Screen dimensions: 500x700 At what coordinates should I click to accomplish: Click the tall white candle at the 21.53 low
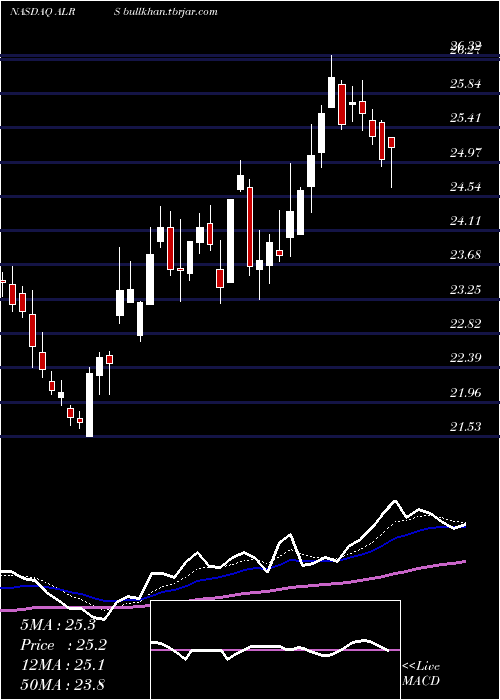coord(90,404)
